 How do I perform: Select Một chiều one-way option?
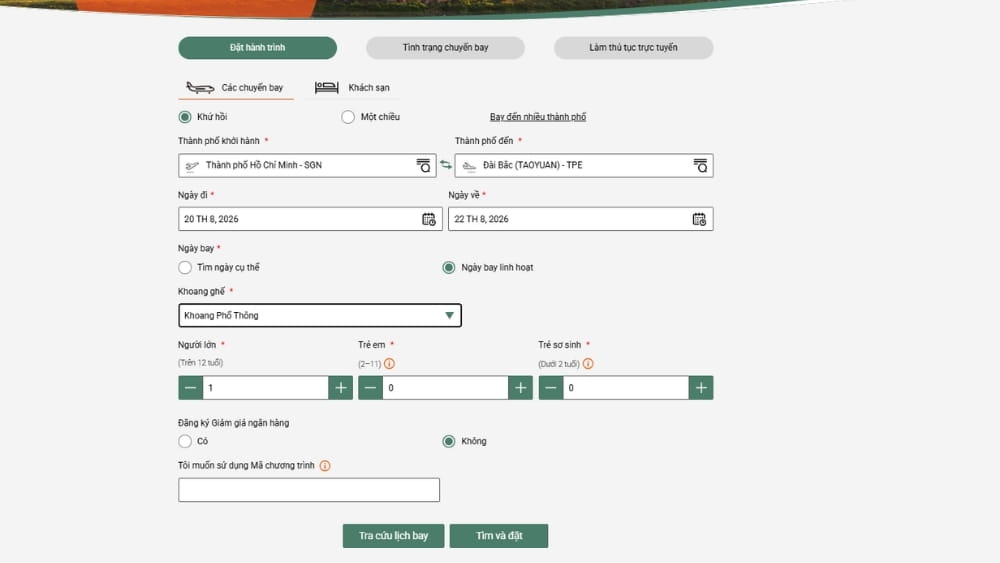point(348,117)
